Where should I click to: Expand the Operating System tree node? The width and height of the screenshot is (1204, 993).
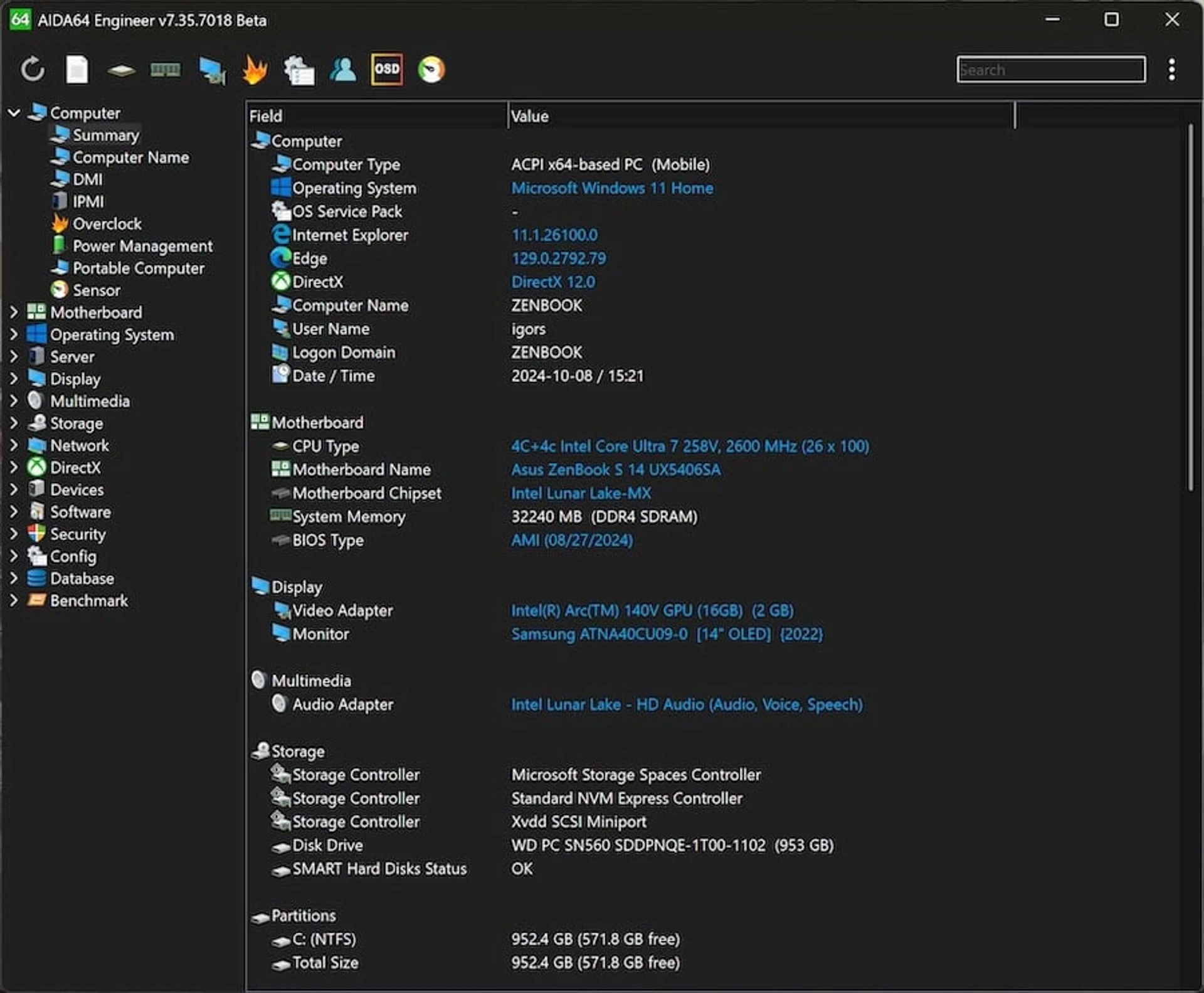pyautogui.click(x=14, y=334)
